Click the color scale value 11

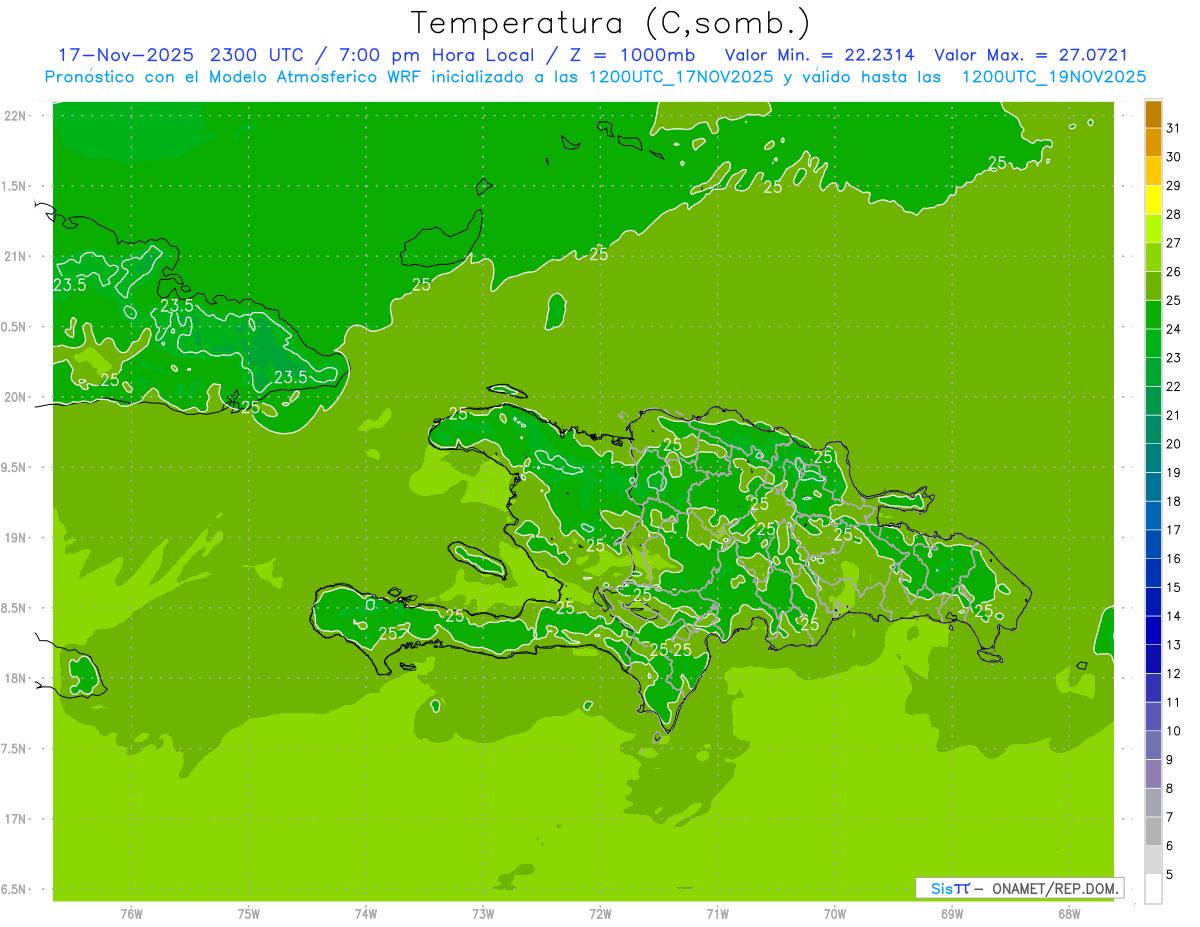(x=1173, y=702)
